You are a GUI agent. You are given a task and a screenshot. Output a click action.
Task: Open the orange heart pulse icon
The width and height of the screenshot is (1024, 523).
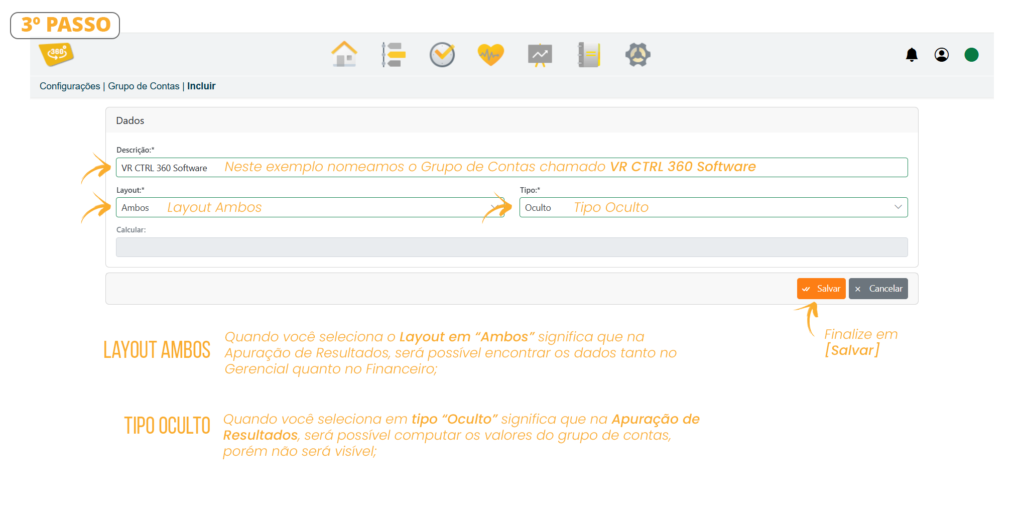click(490, 55)
